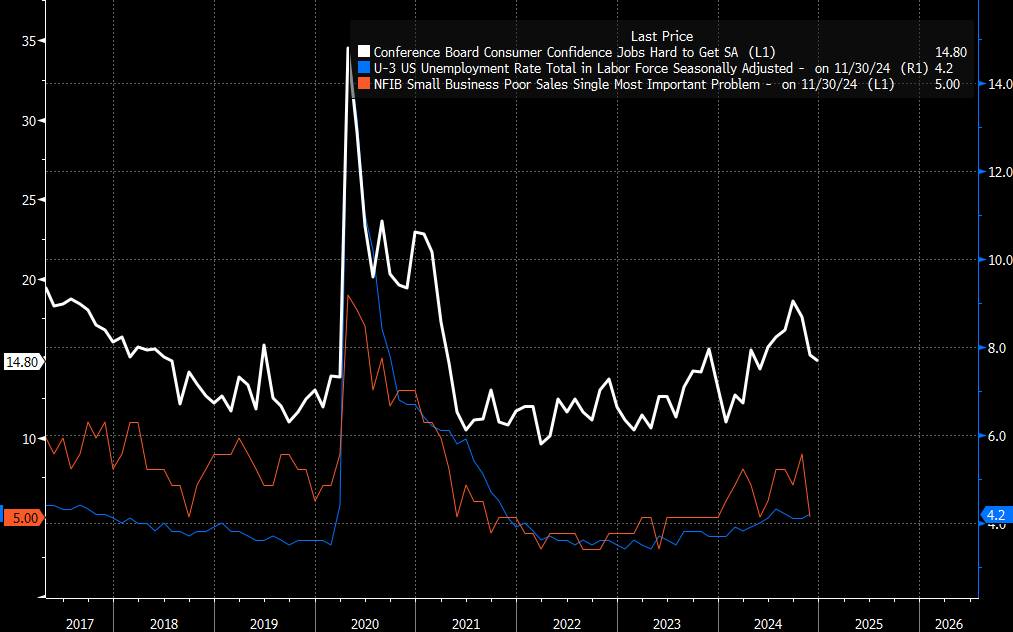This screenshot has height=632, width=1013.
Task: Click the 2021 year label on time axis
Action: [x=466, y=624]
